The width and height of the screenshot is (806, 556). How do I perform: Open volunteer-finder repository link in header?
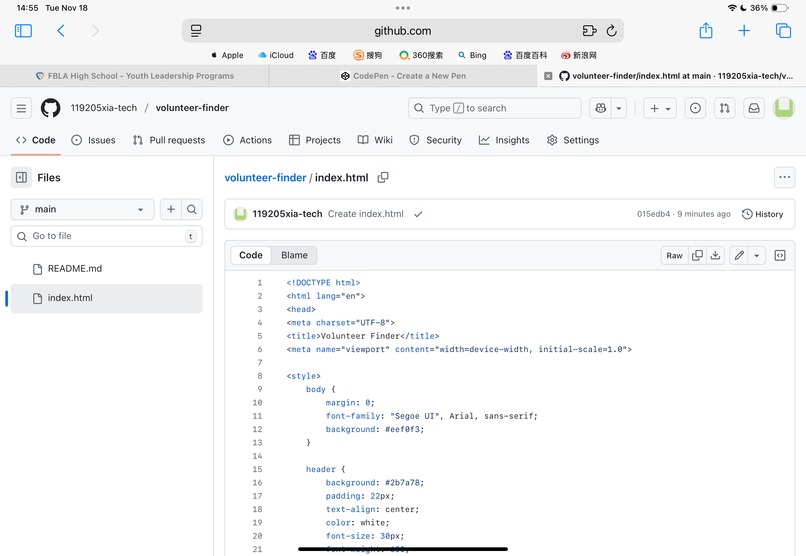[192, 108]
